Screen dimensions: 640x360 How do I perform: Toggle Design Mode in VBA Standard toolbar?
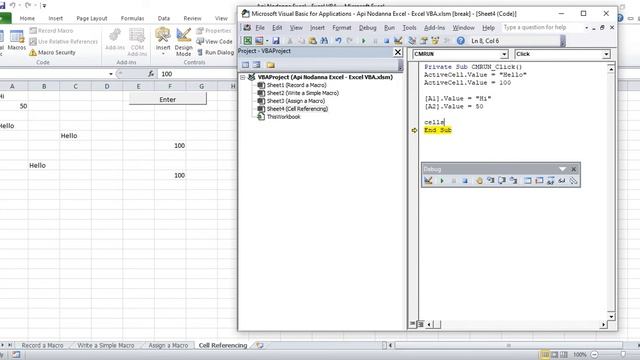click(398, 40)
